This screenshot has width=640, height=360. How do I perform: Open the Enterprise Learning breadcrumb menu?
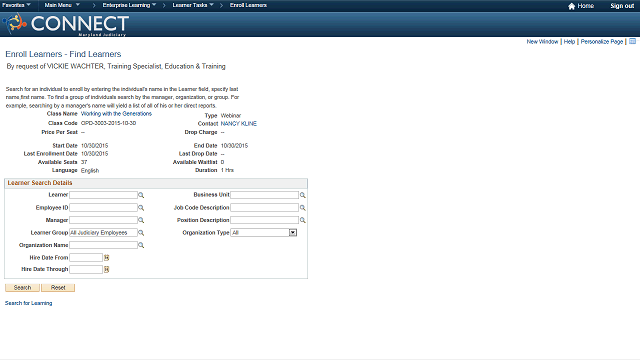pos(129,5)
